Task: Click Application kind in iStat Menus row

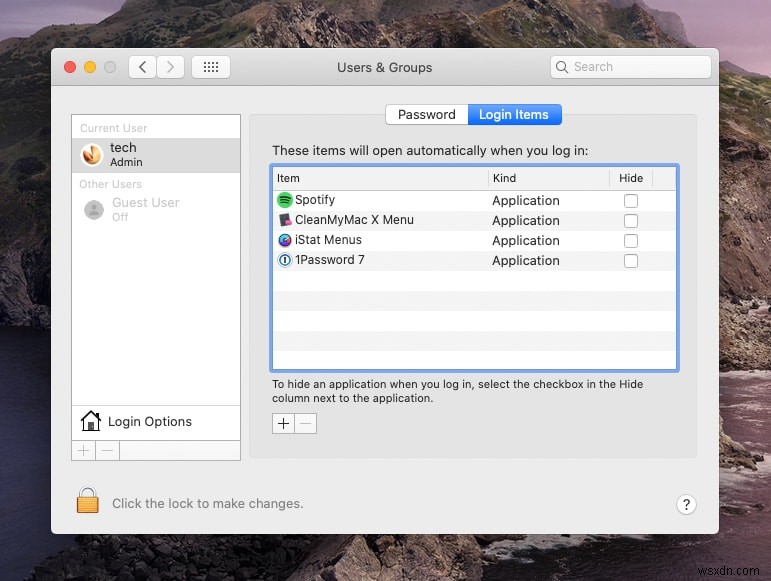Action: click(x=526, y=240)
